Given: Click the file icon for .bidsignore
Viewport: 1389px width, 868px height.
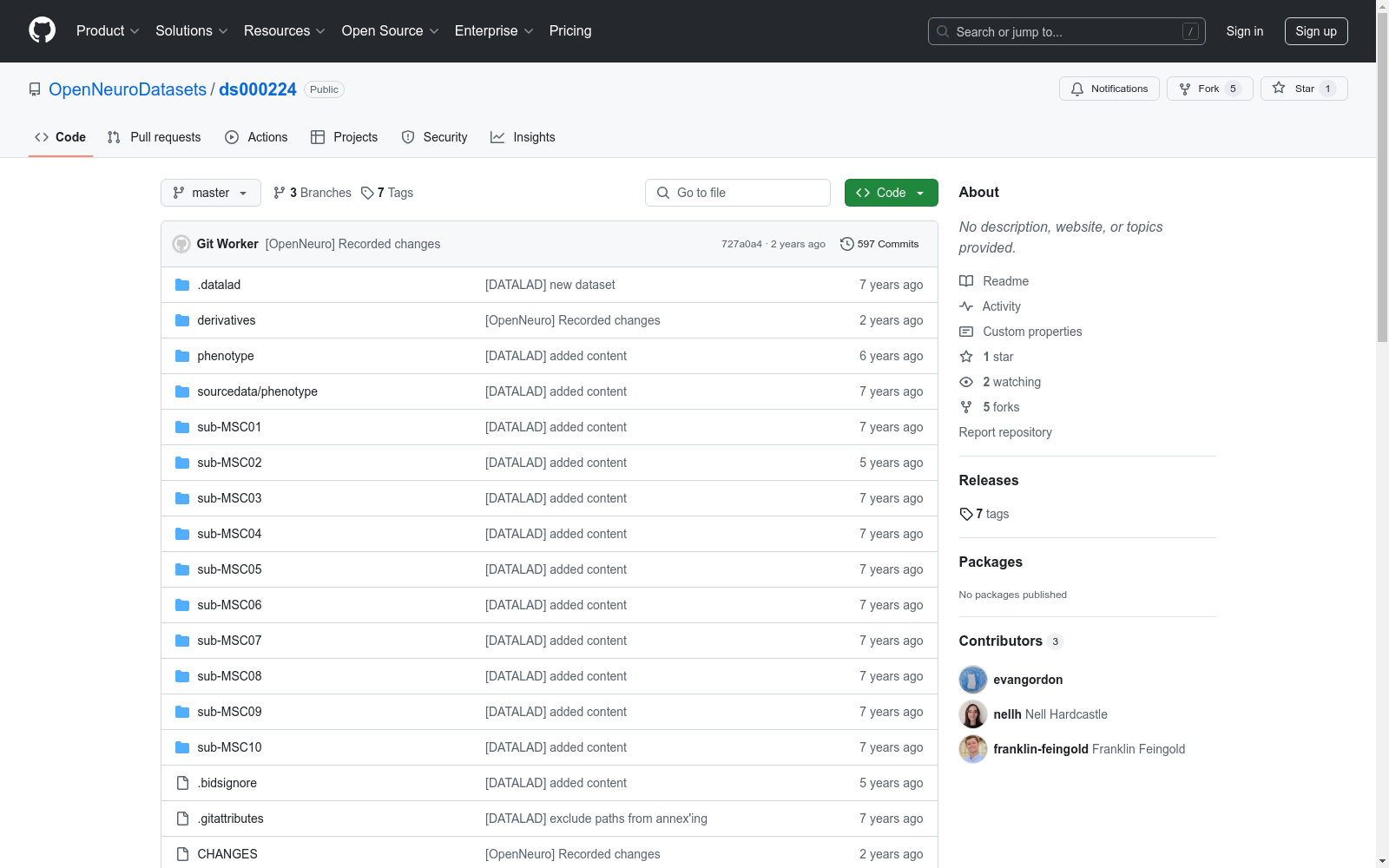Looking at the screenshot, I should [182, 783].
